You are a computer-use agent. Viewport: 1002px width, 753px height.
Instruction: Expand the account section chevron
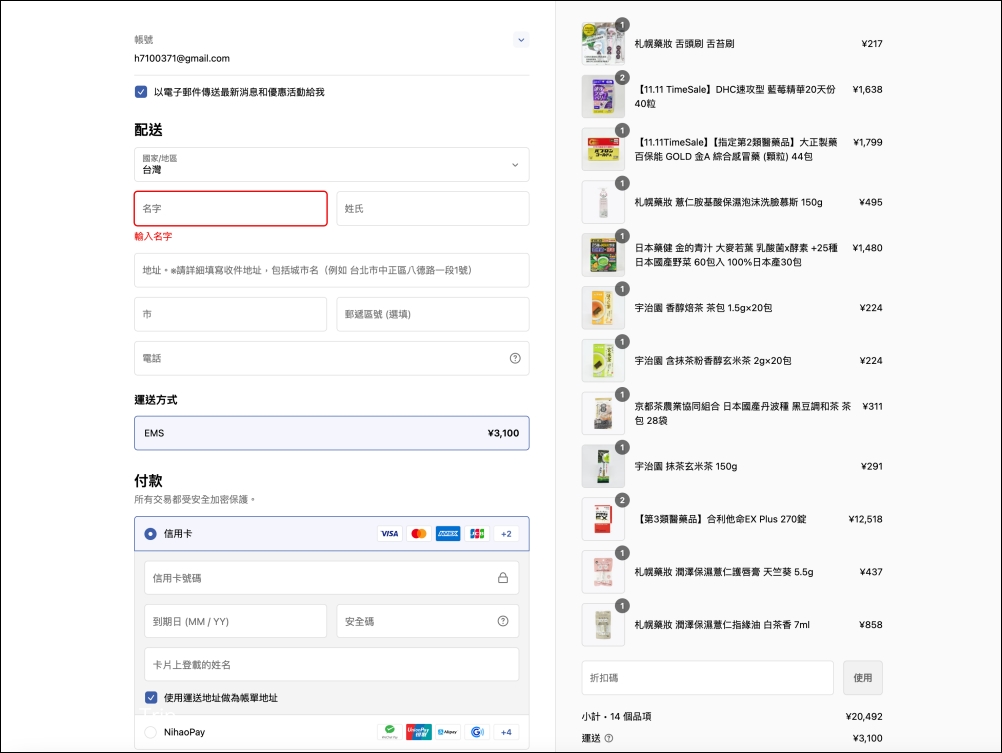[x=520, y=40]
